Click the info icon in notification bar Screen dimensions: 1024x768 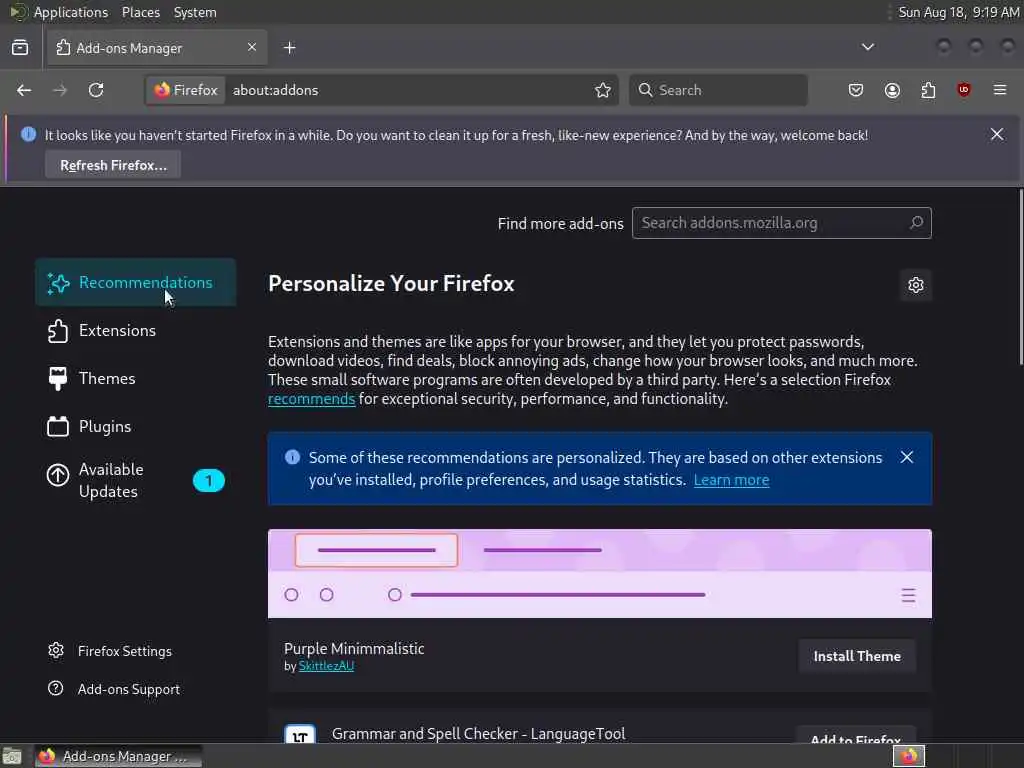[28, 135]
